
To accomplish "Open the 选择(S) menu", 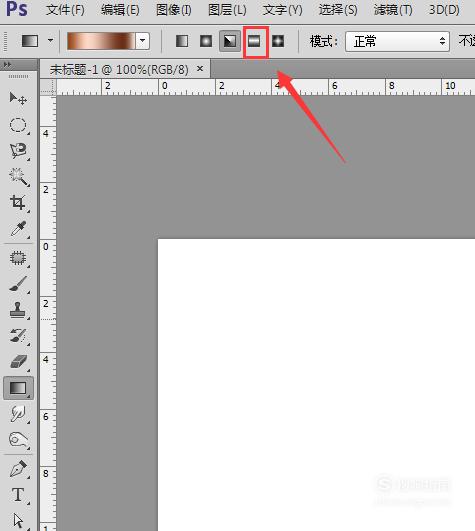I will 338,10.
